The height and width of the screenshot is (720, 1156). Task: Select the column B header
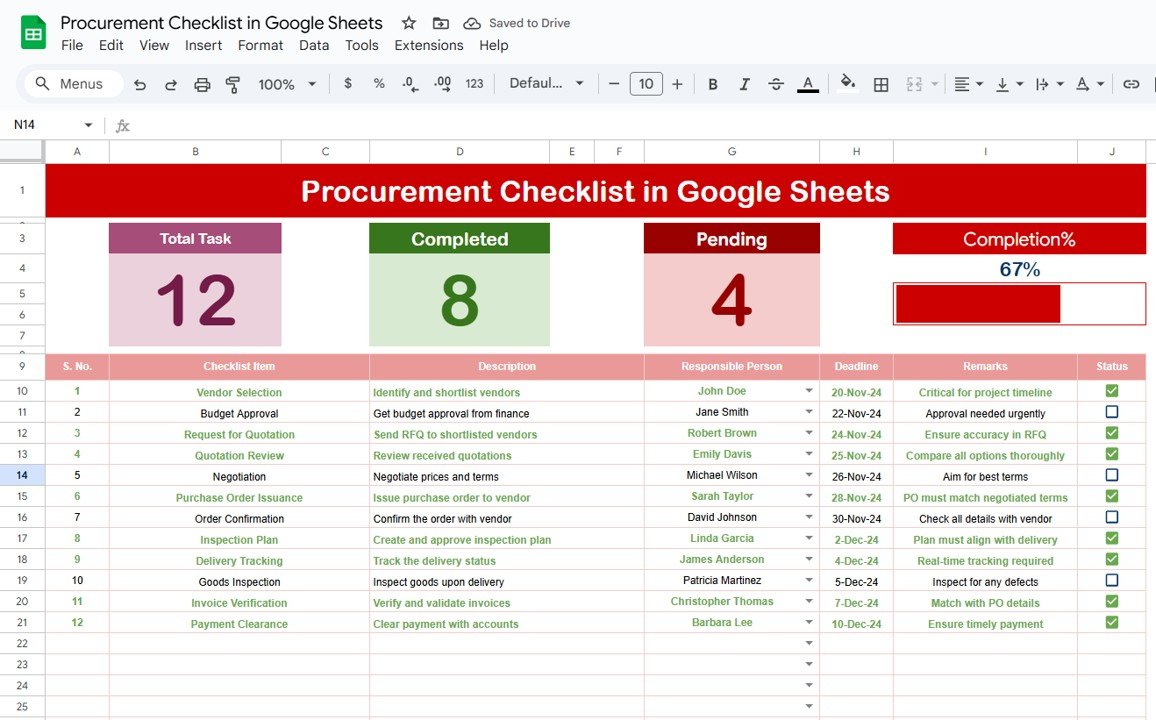195,151
